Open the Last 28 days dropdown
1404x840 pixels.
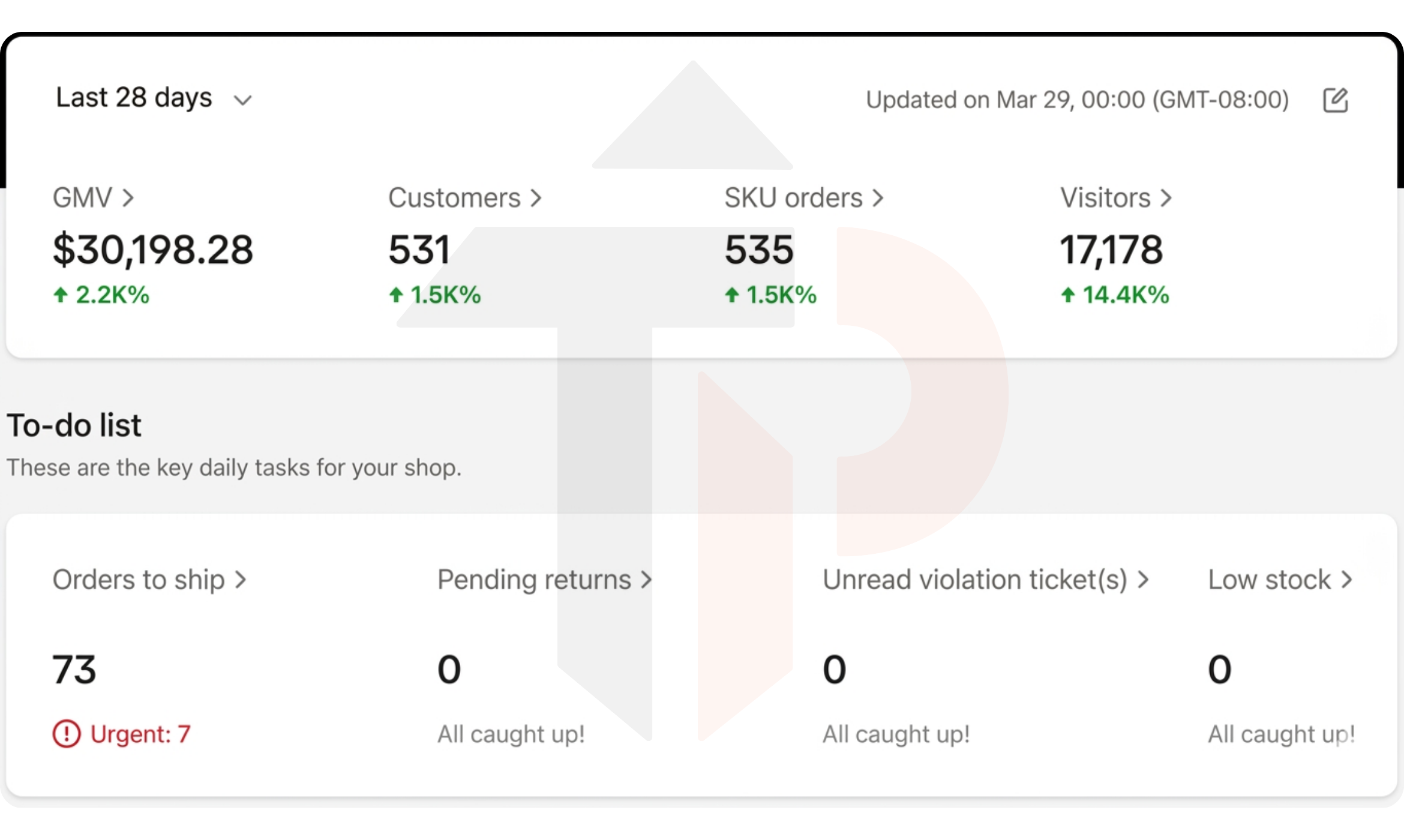134,98
